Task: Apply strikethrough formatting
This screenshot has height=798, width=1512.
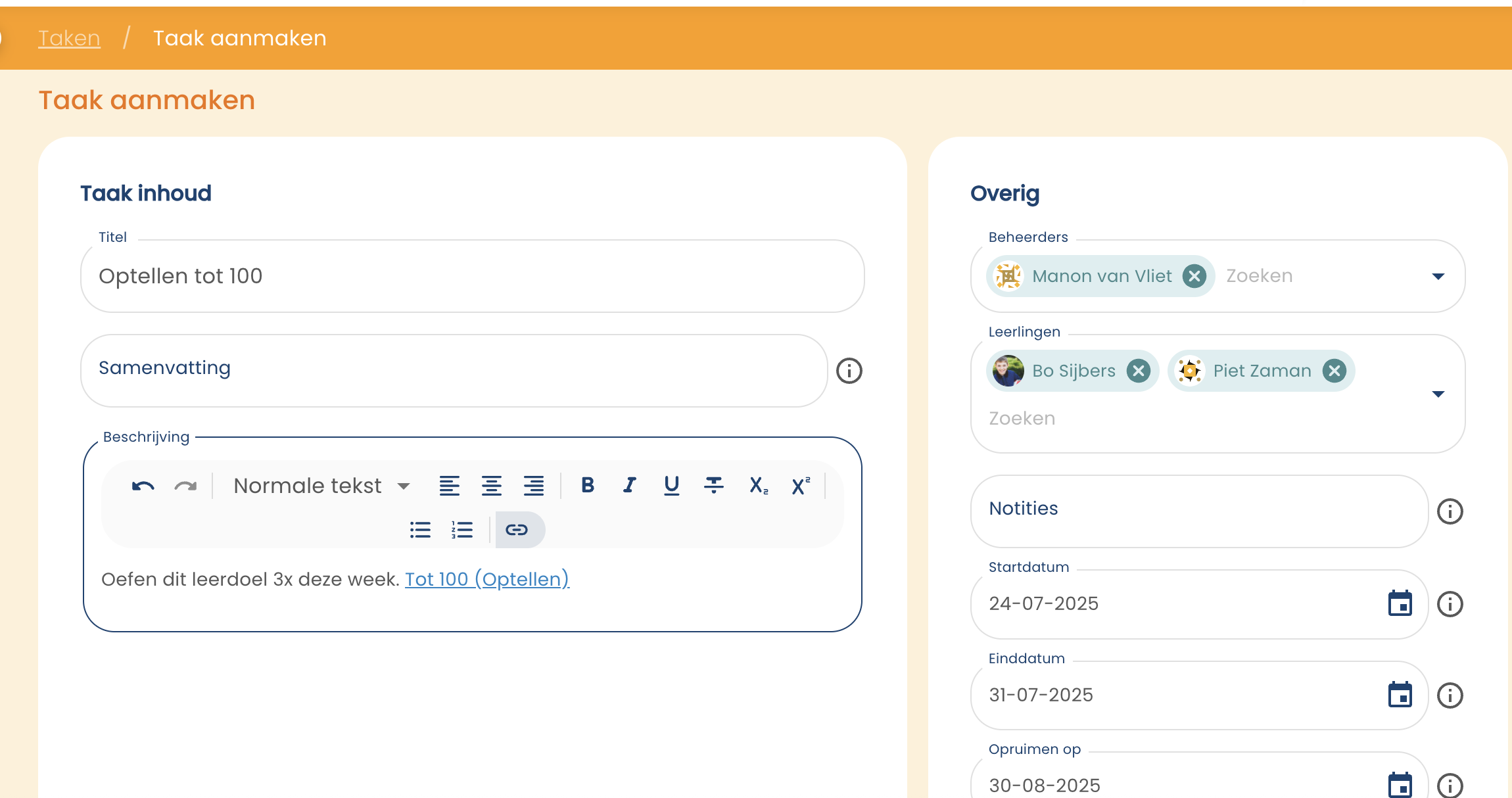Action: pos(713,485)
